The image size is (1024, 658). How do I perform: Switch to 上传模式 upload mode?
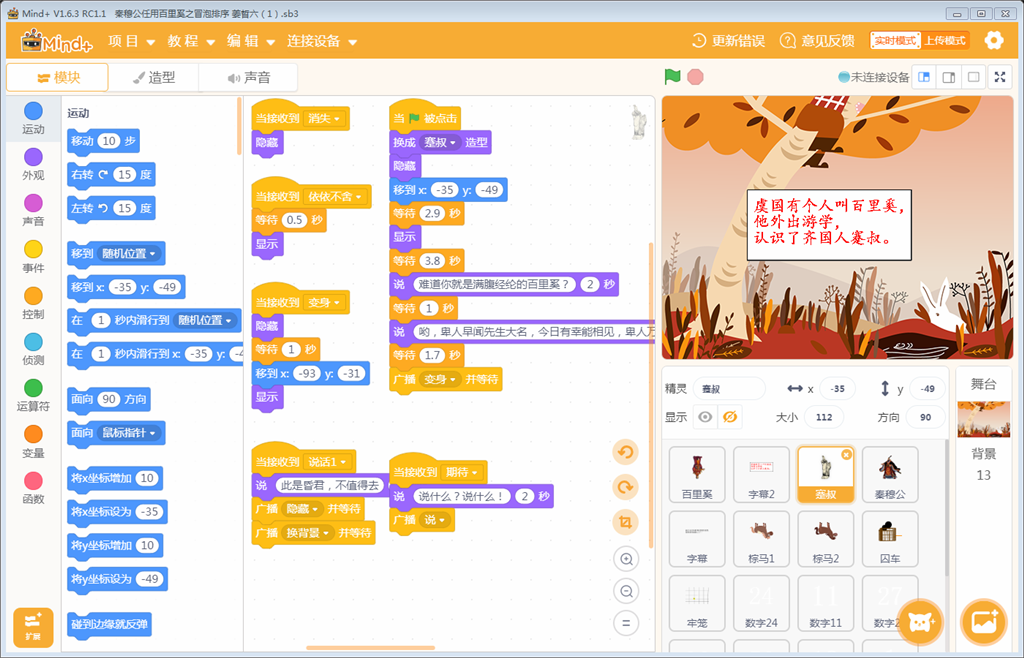(x=945, y=40)
